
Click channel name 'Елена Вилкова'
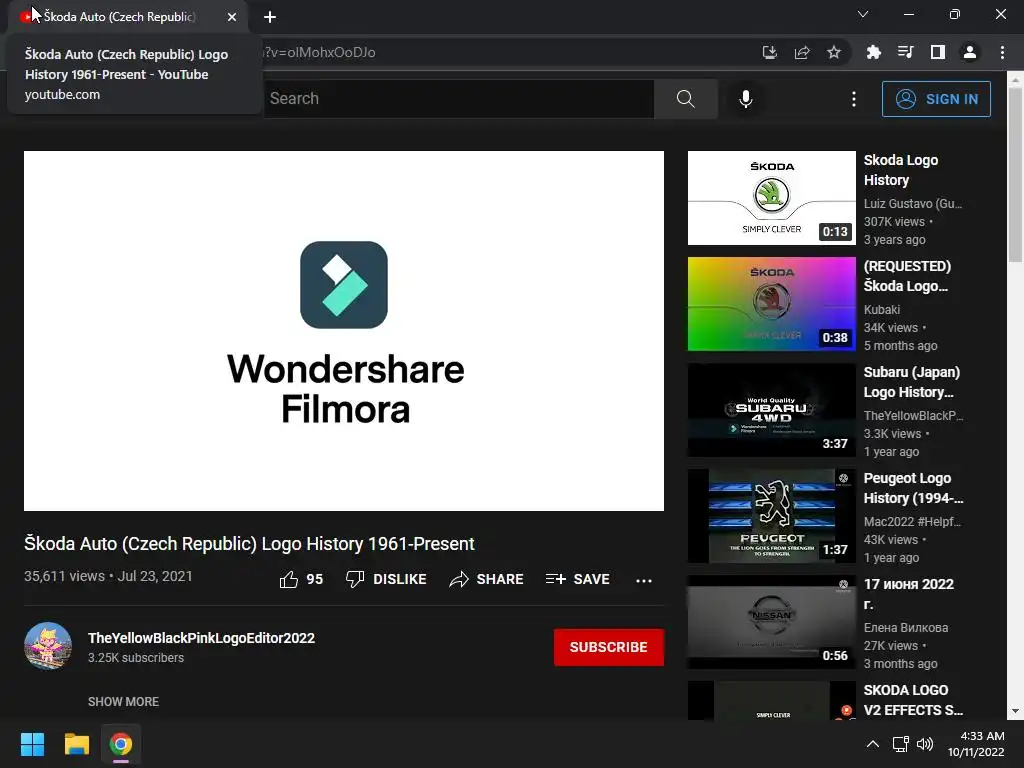[906, 628]
